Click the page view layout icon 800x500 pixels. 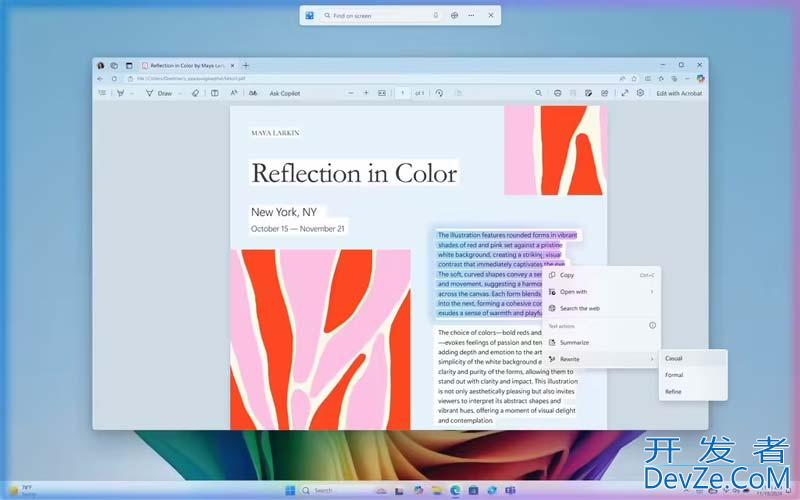(215, 93)
